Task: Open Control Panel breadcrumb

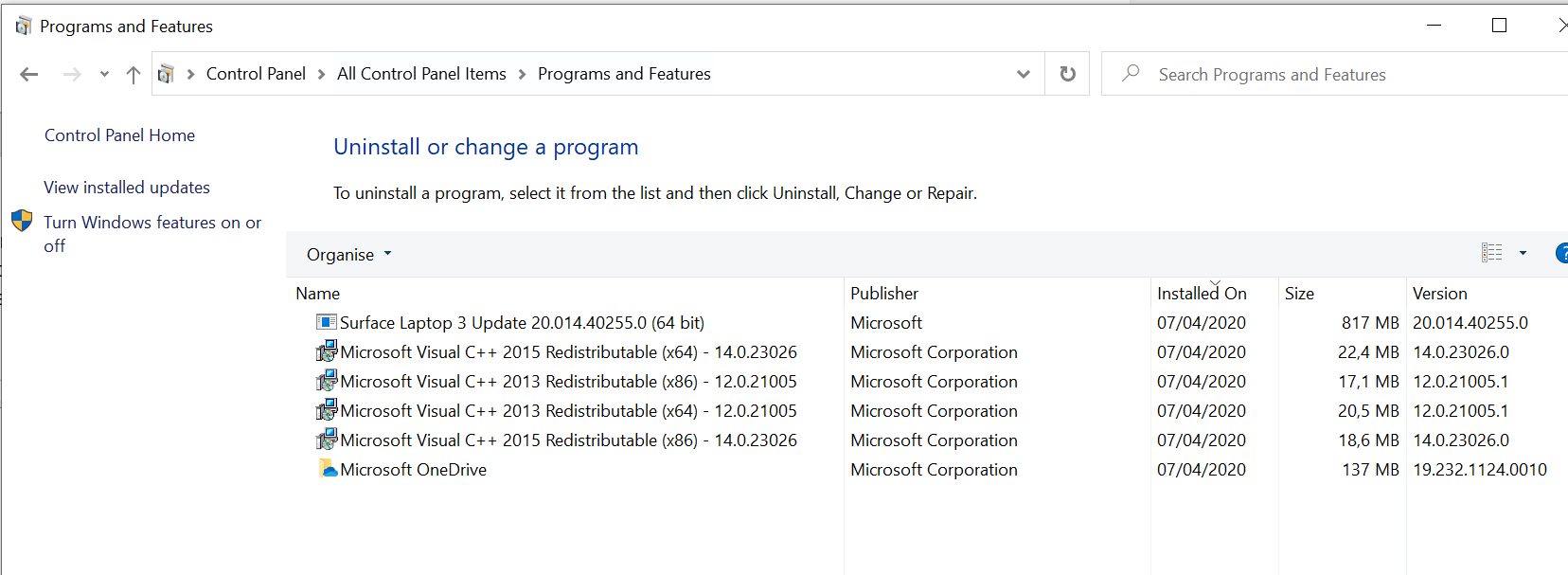Action: [x=256, y=74]
